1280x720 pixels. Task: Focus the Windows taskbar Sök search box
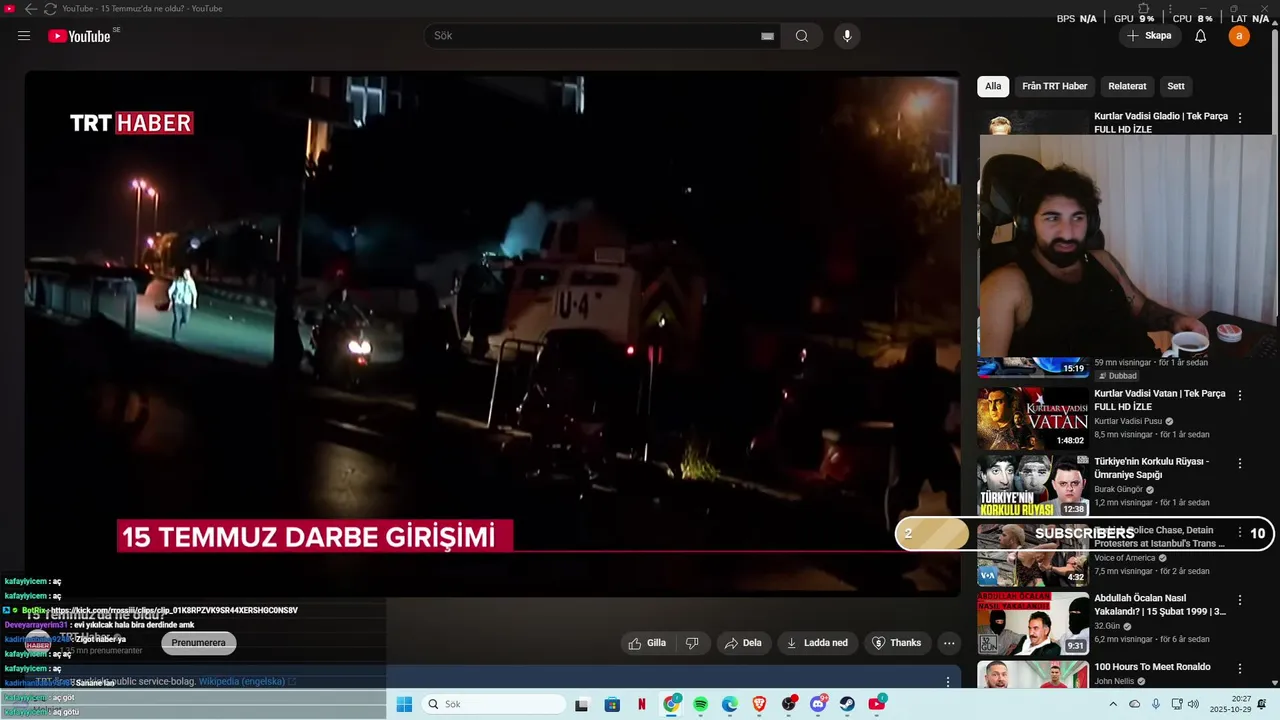(x=494, y=704)
